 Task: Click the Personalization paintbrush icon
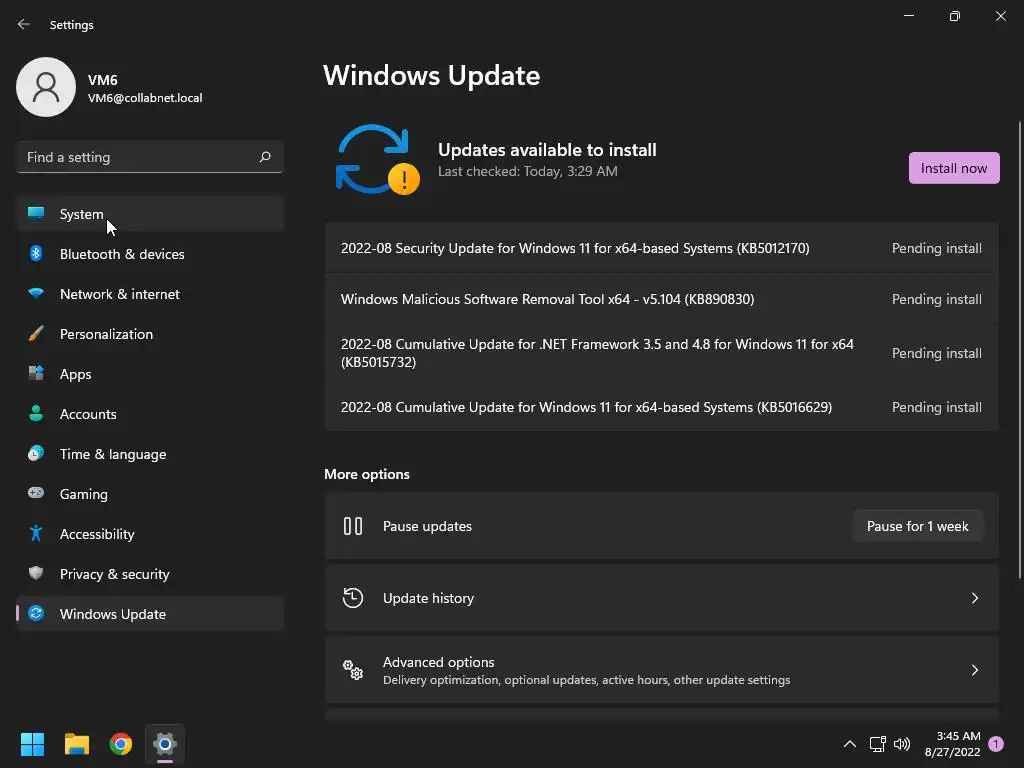(36, 334)
